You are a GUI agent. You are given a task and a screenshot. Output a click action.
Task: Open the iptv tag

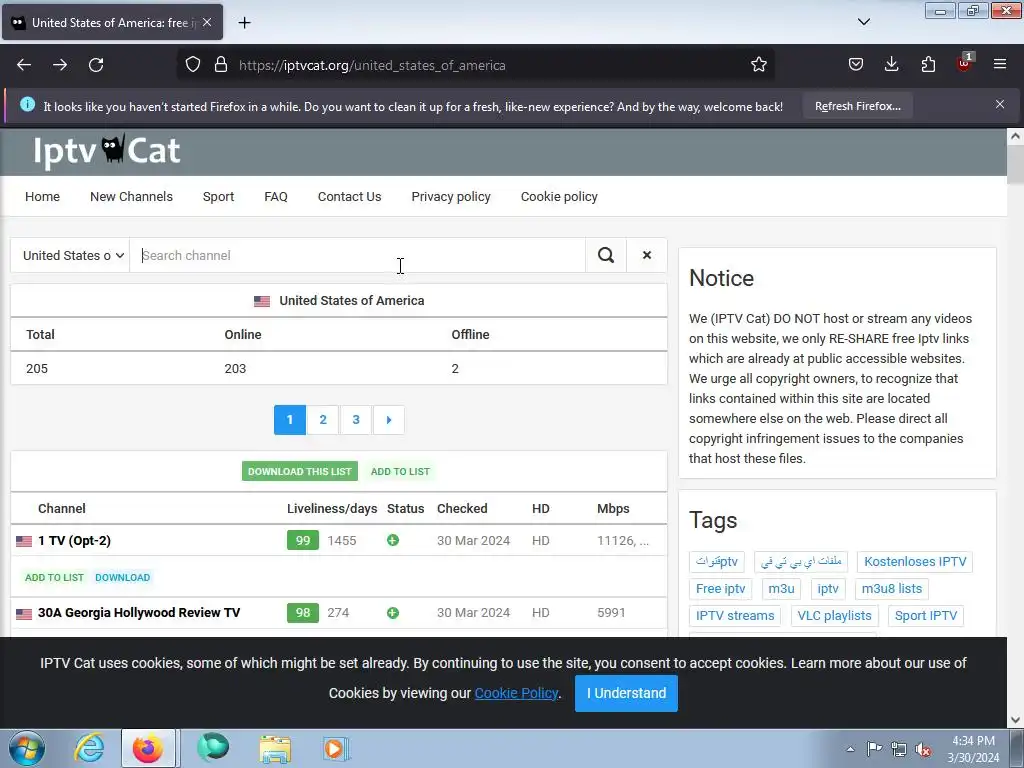click(828, 589)
